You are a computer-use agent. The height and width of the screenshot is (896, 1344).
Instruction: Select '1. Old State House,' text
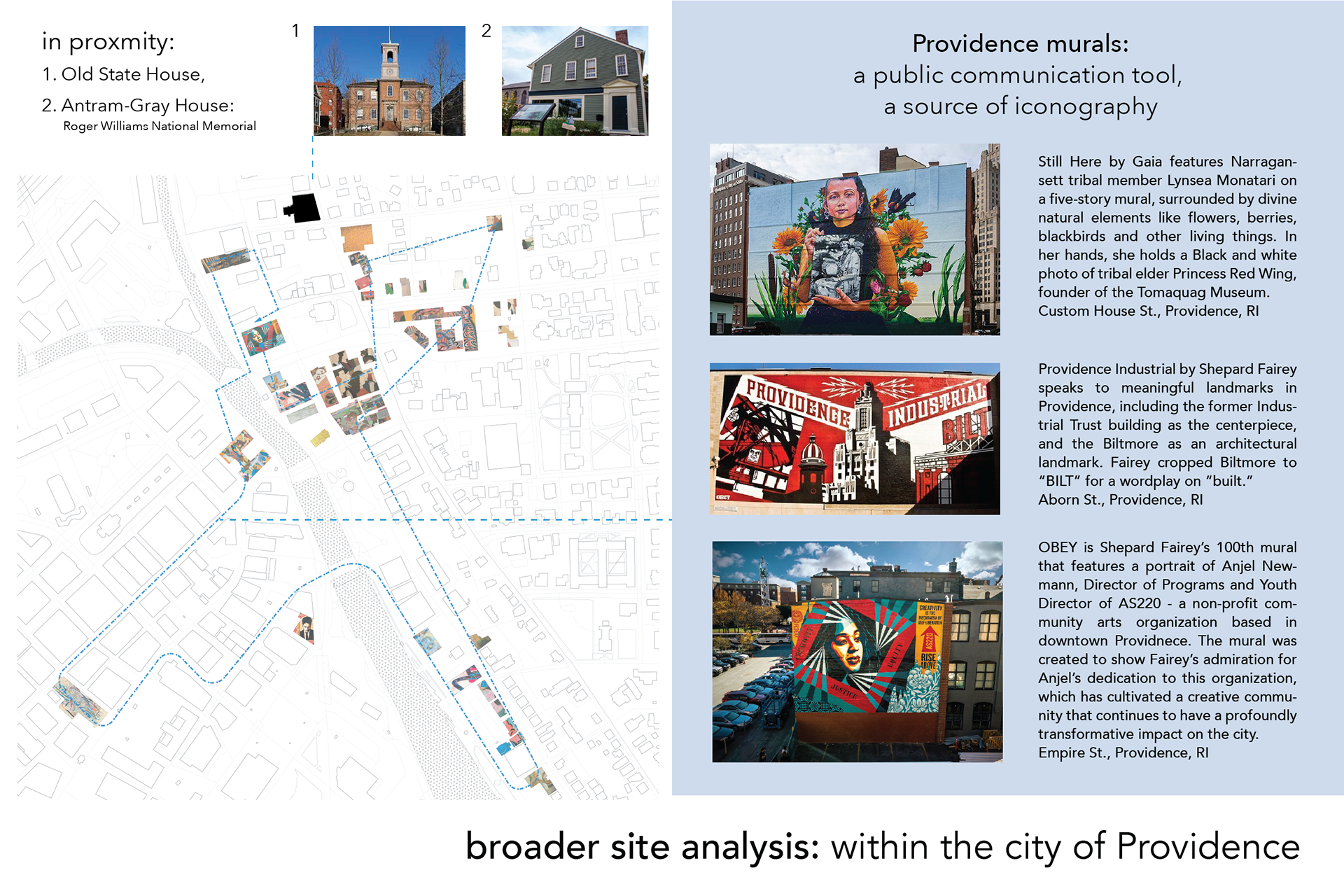coord(123,74)
